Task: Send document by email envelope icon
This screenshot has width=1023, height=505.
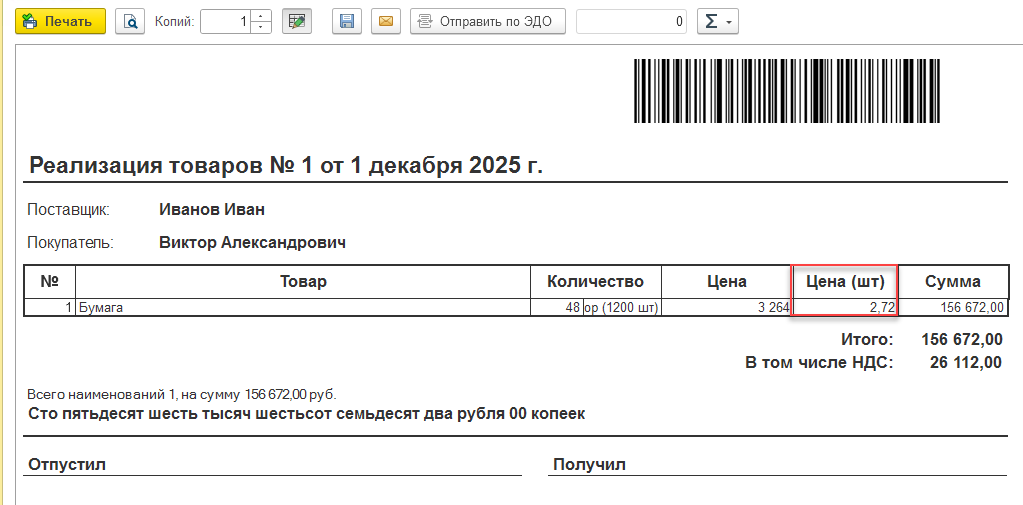Action: click(385, 21)
